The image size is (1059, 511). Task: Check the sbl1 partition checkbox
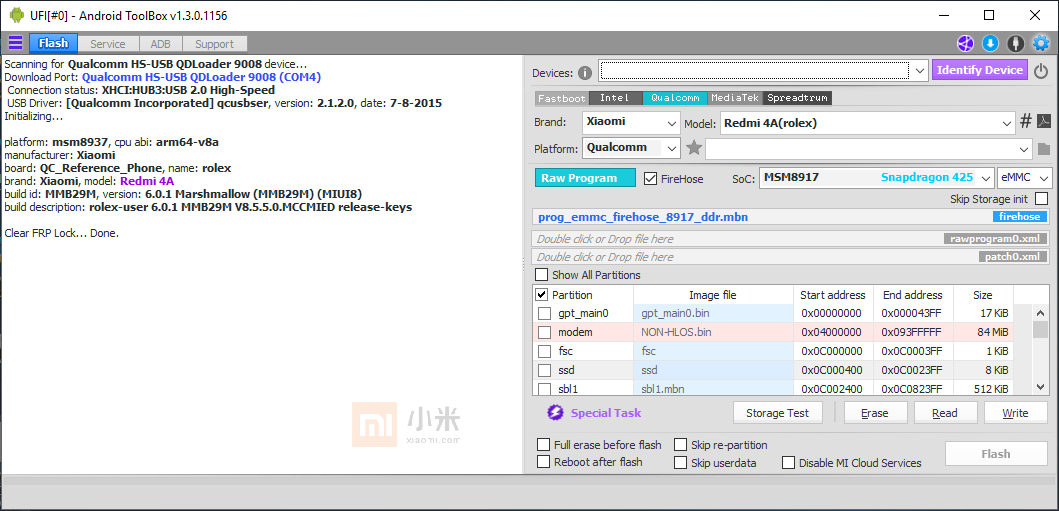tap(544, 389)
